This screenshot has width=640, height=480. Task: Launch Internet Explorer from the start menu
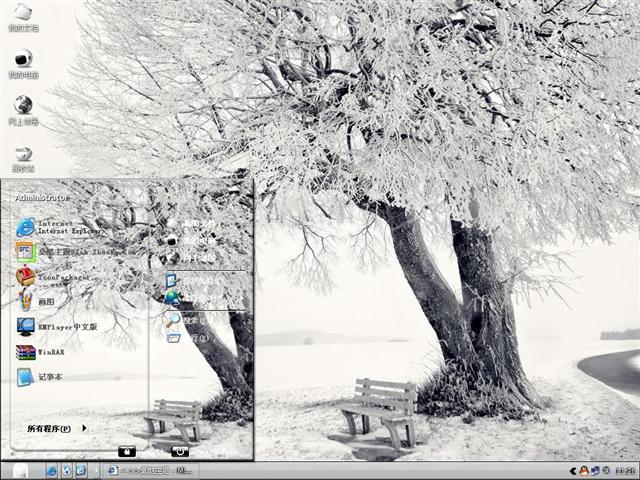click(58, 228)
